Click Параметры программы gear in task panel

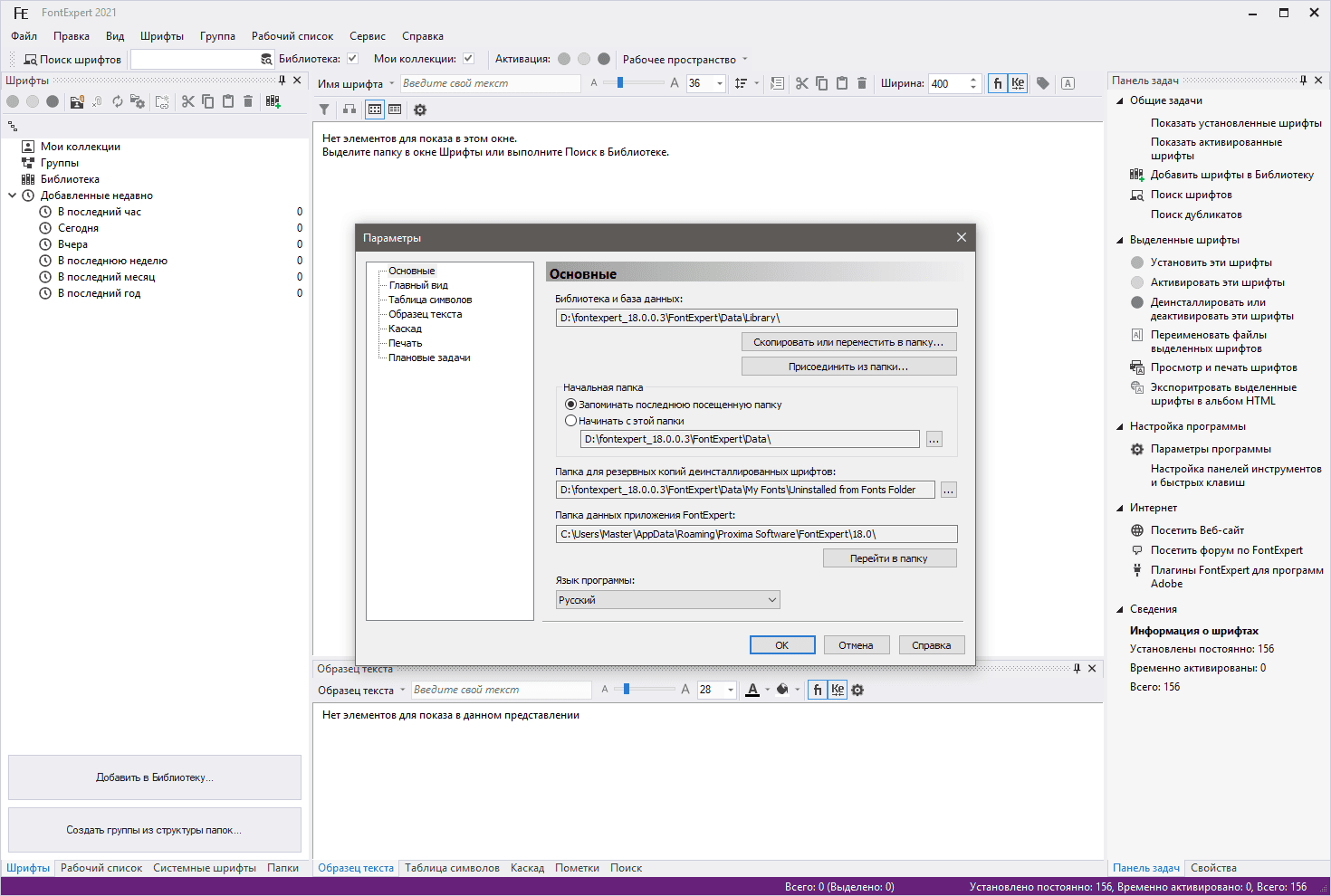[x=1137, y=449]
